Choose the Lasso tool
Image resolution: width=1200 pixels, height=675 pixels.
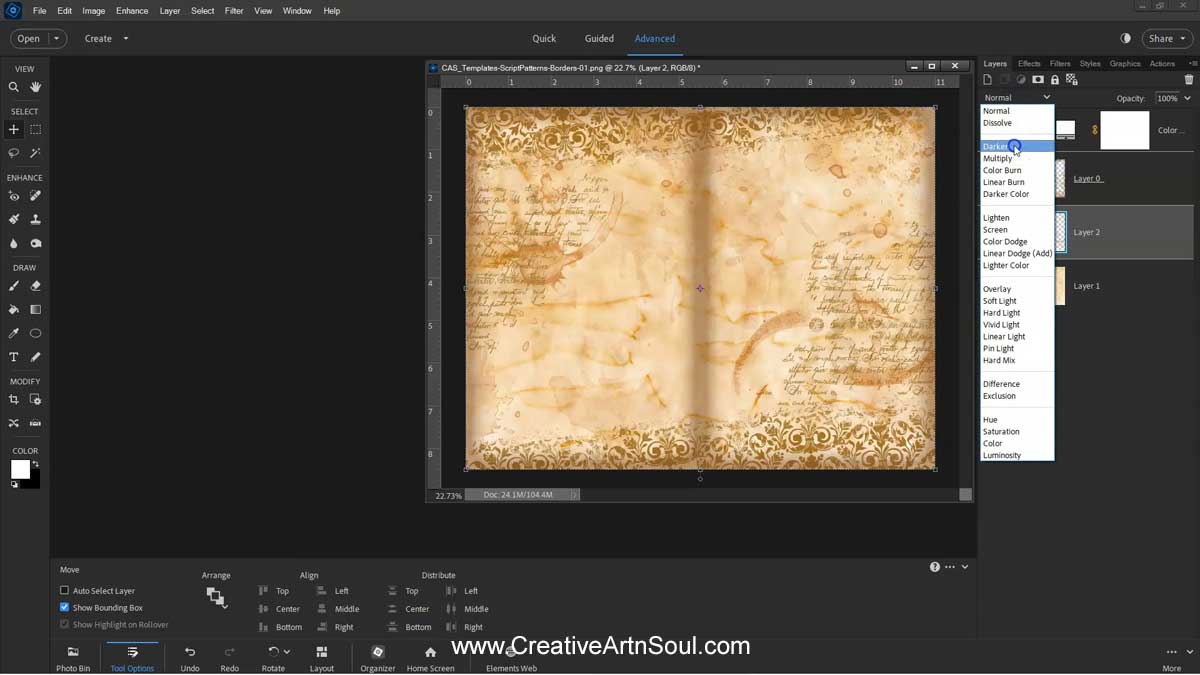point(14,152)
